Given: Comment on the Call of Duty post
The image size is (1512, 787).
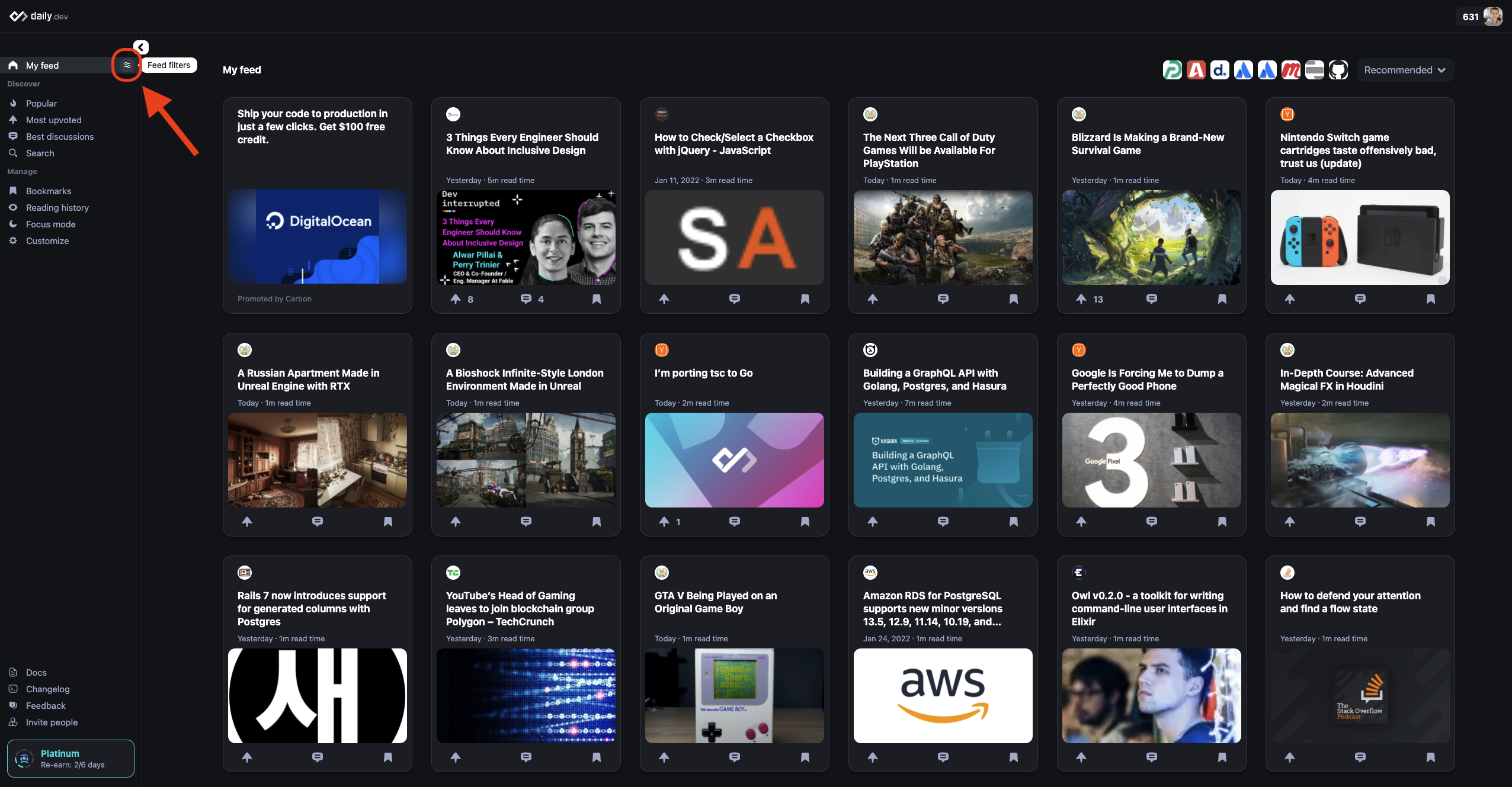Looking at the screenshot, I should point(943,299).
